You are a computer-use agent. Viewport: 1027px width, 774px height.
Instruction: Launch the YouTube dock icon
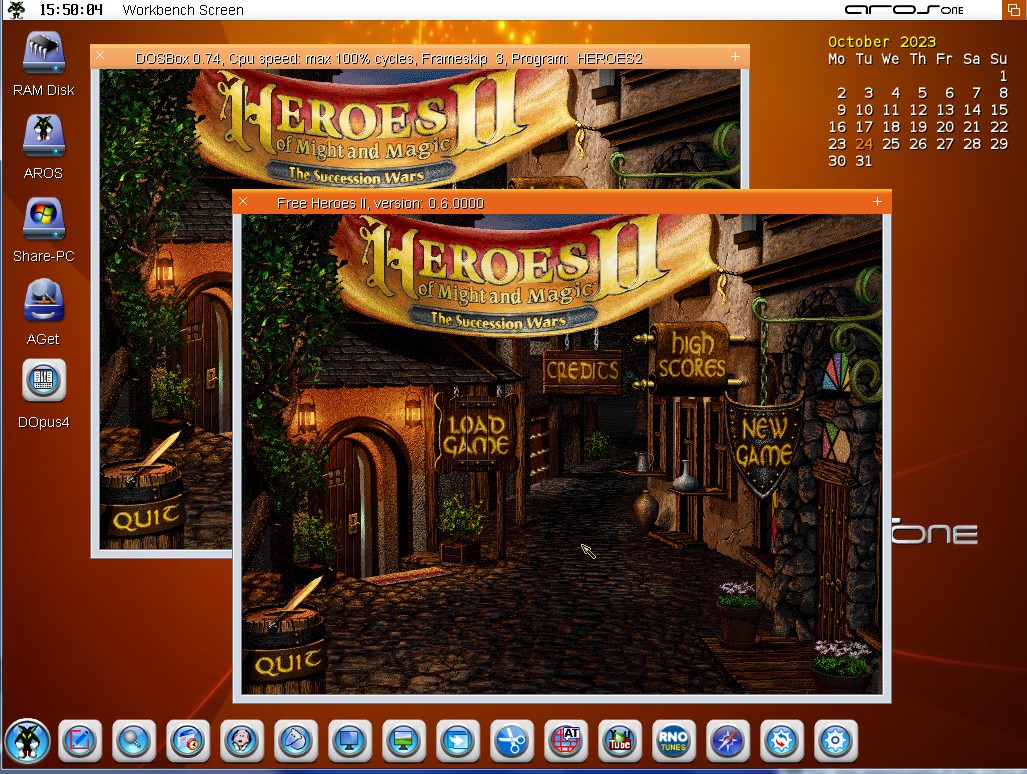click(x=619, y=741)
